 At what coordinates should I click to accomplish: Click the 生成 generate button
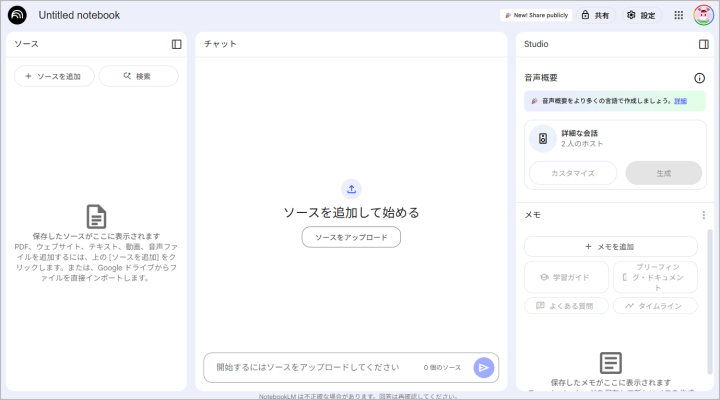[664, 173]
